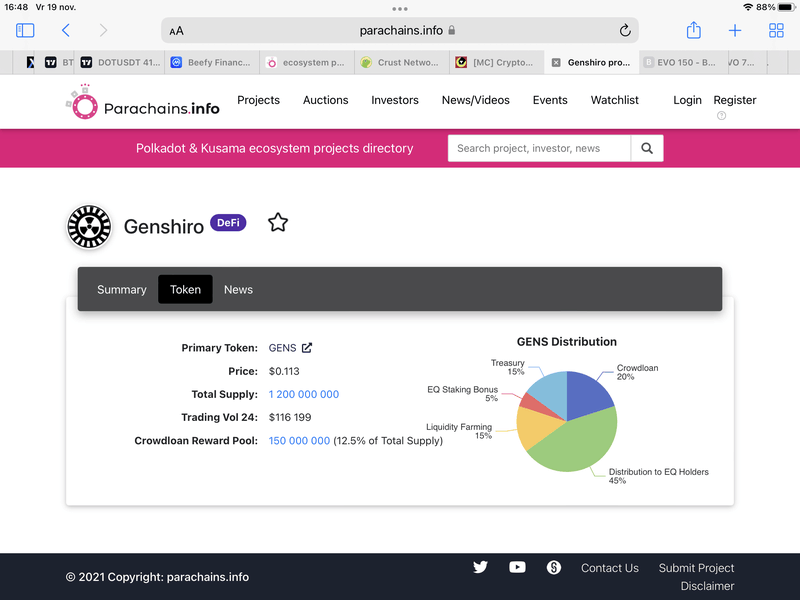Open the GENS primary token link
Viewport: 800px width, 600px height.
tap(282, 348)
